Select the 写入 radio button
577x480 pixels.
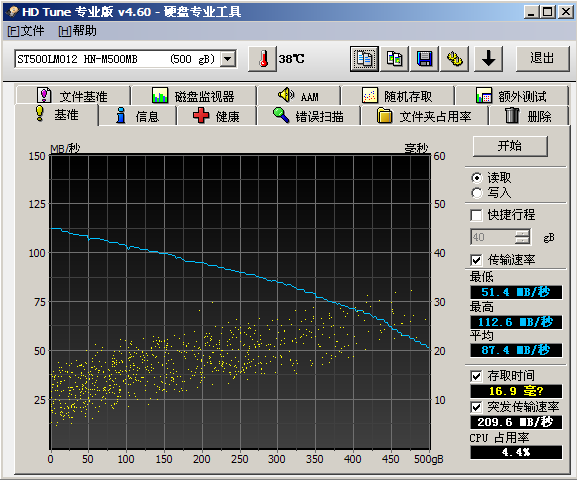[477, 193]
